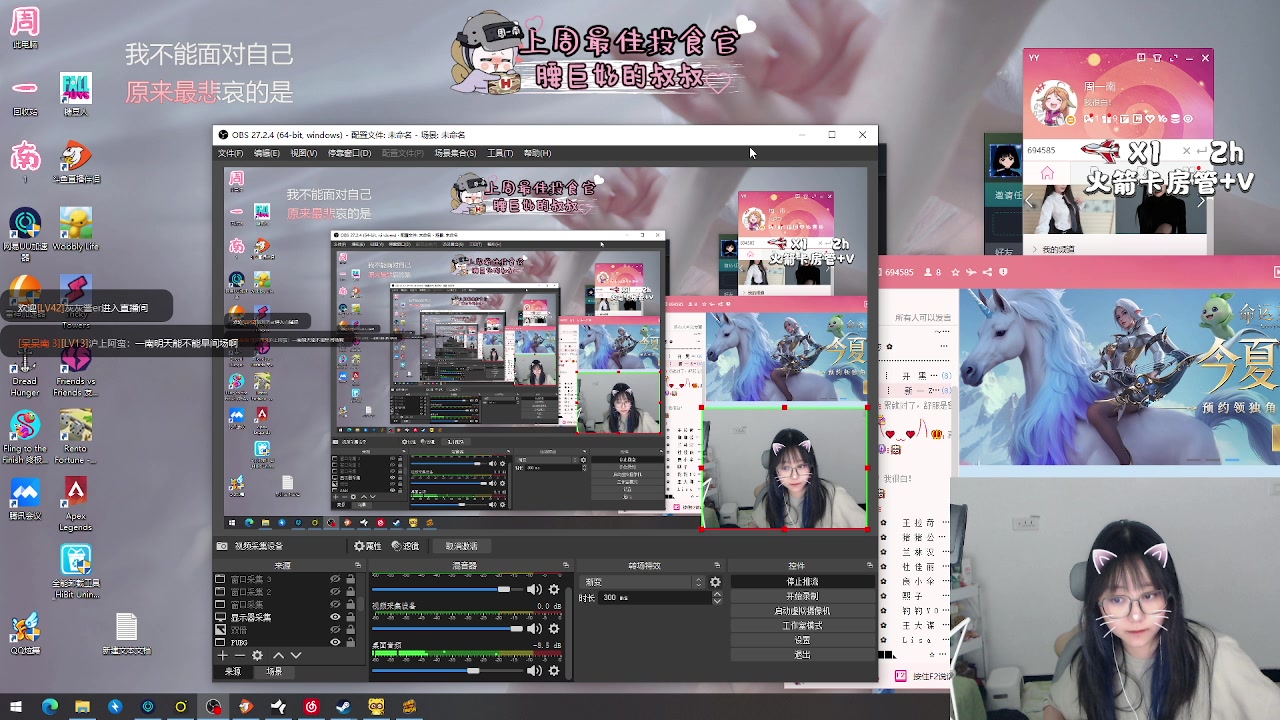
Task: Click the 退出 exit button in OBS
Action: point(802,655)
